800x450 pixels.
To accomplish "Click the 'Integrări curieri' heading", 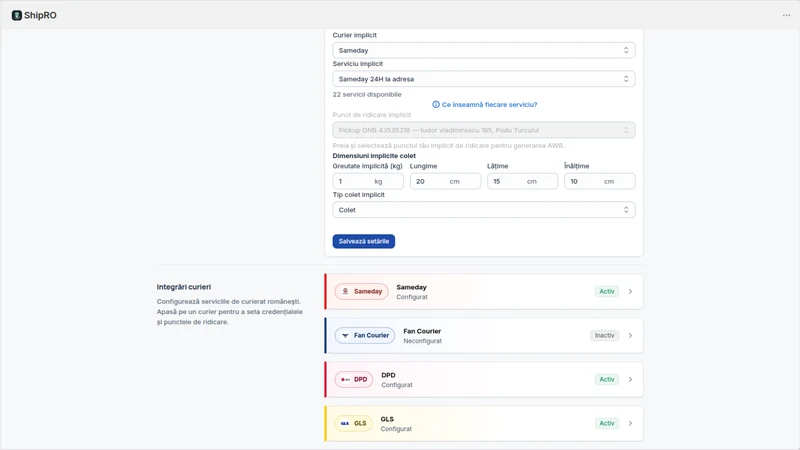I will point(184,287).
